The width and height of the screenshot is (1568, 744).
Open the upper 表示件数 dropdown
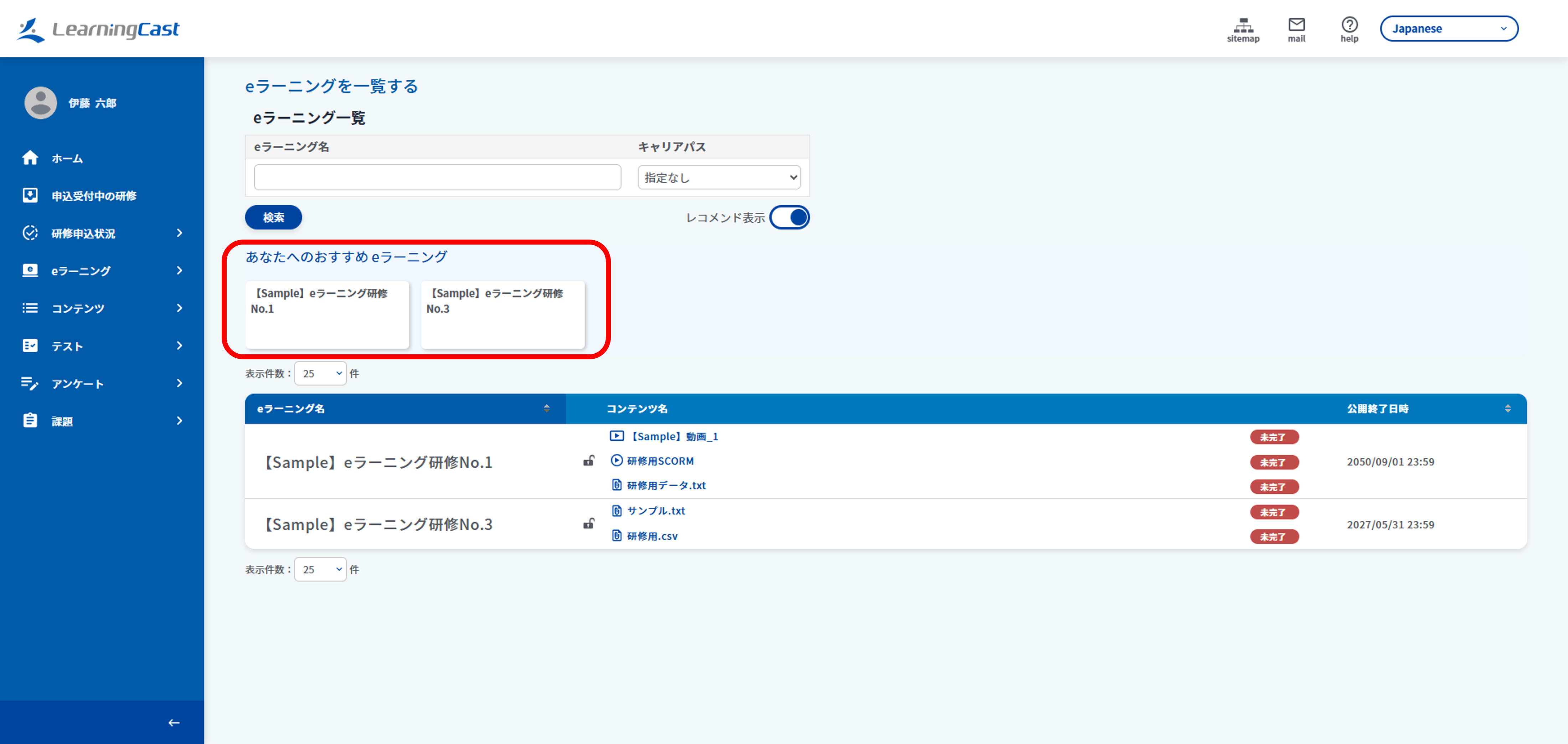pos(320,373)
